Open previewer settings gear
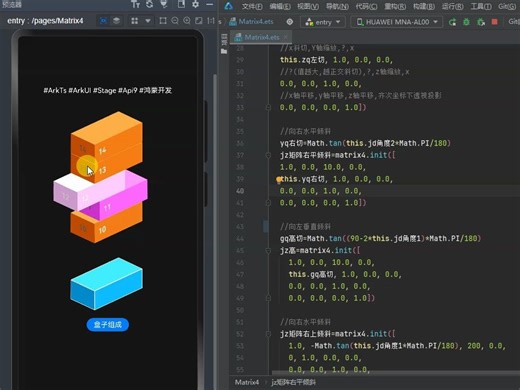 pos(195,4)
